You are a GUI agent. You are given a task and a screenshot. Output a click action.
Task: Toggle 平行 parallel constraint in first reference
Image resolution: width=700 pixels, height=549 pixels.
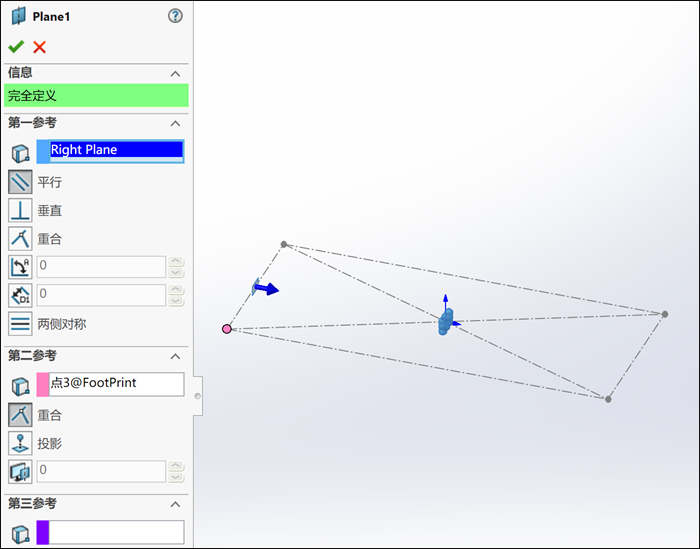(x=20, y=182)
